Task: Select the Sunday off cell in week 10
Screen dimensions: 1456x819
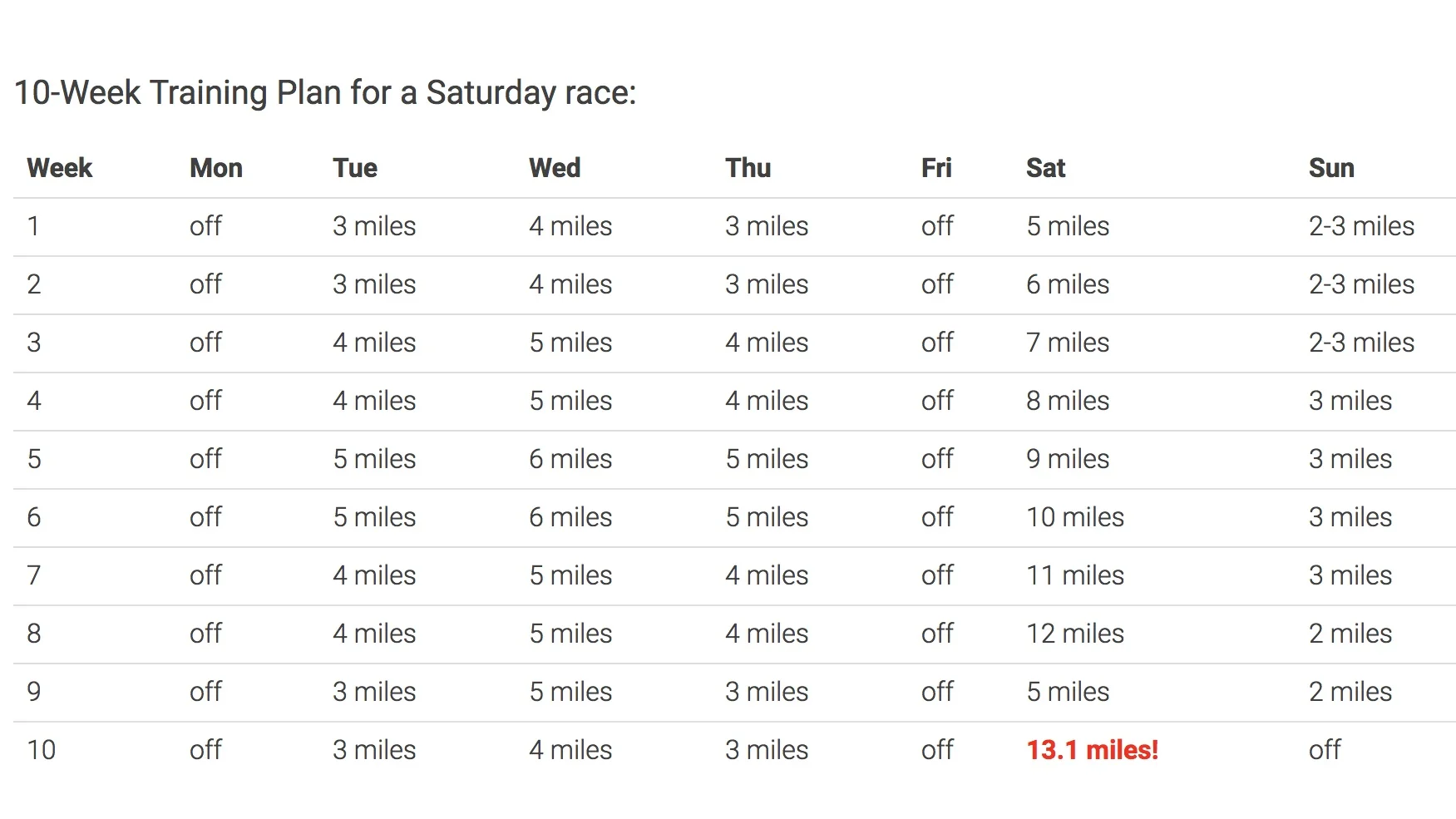Action: point(1325,750)
